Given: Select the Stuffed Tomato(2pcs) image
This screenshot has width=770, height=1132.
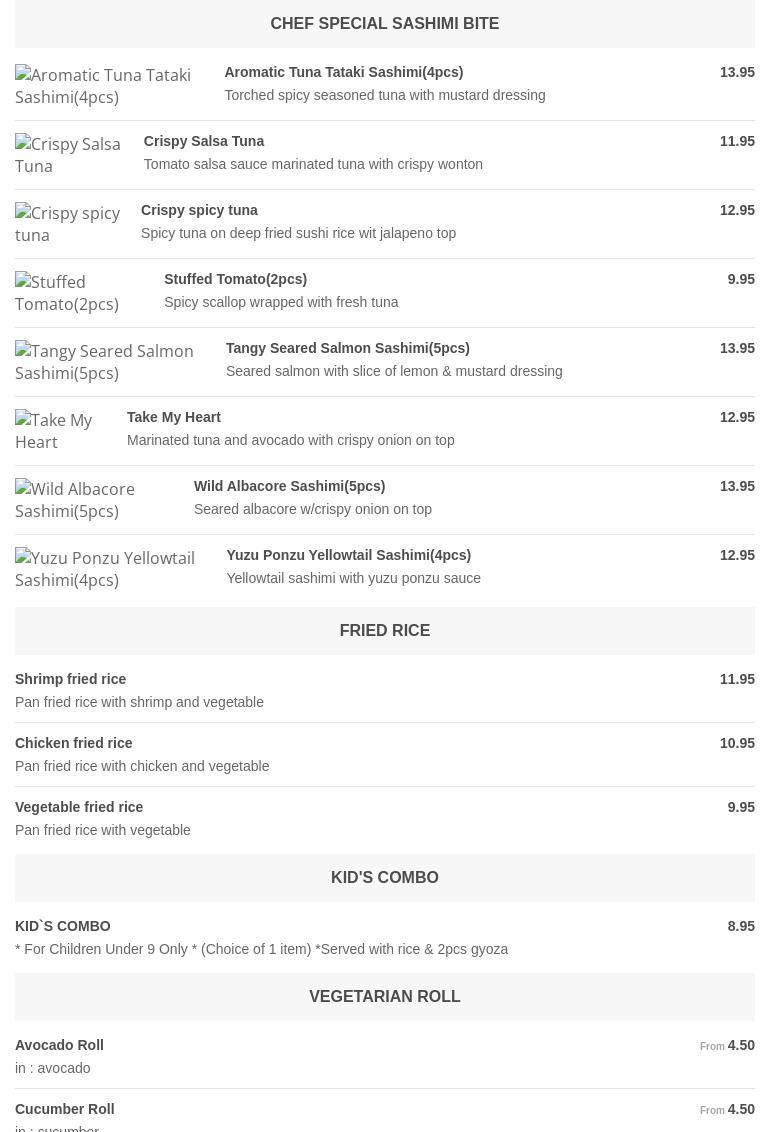Looking at the screenshot, I should (80, 293).
